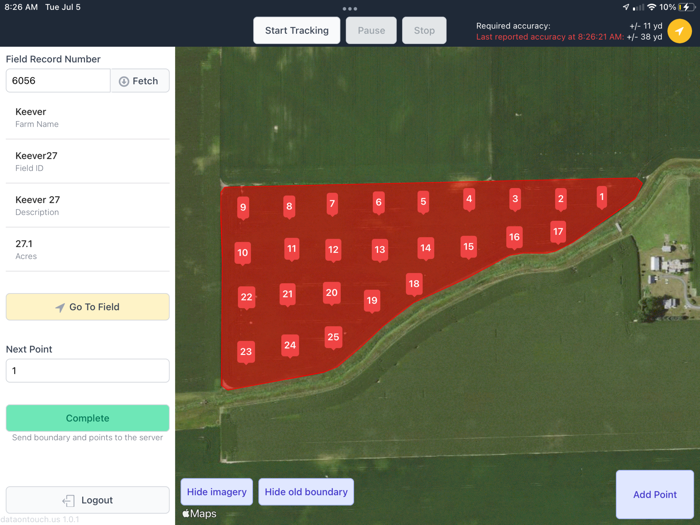Tap the battery status indicator
The image size is (700, 525).
(686, 7)
